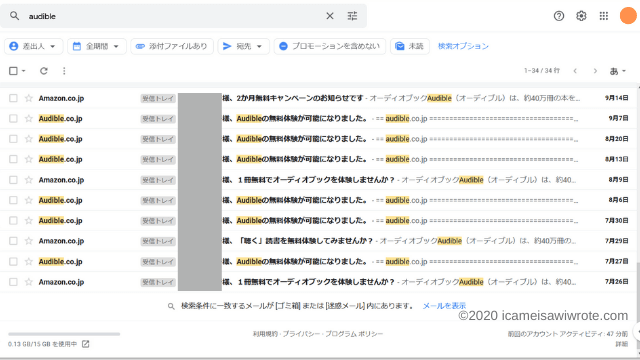Select the 8月20日 email checkbox
This screenshot has height=360, width=640.
click(x=13, y=139)
